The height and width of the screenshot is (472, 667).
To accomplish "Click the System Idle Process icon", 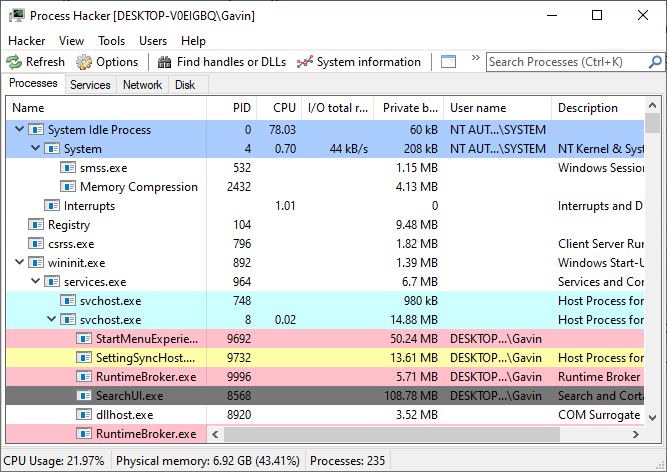I will (x=36, y=129).
